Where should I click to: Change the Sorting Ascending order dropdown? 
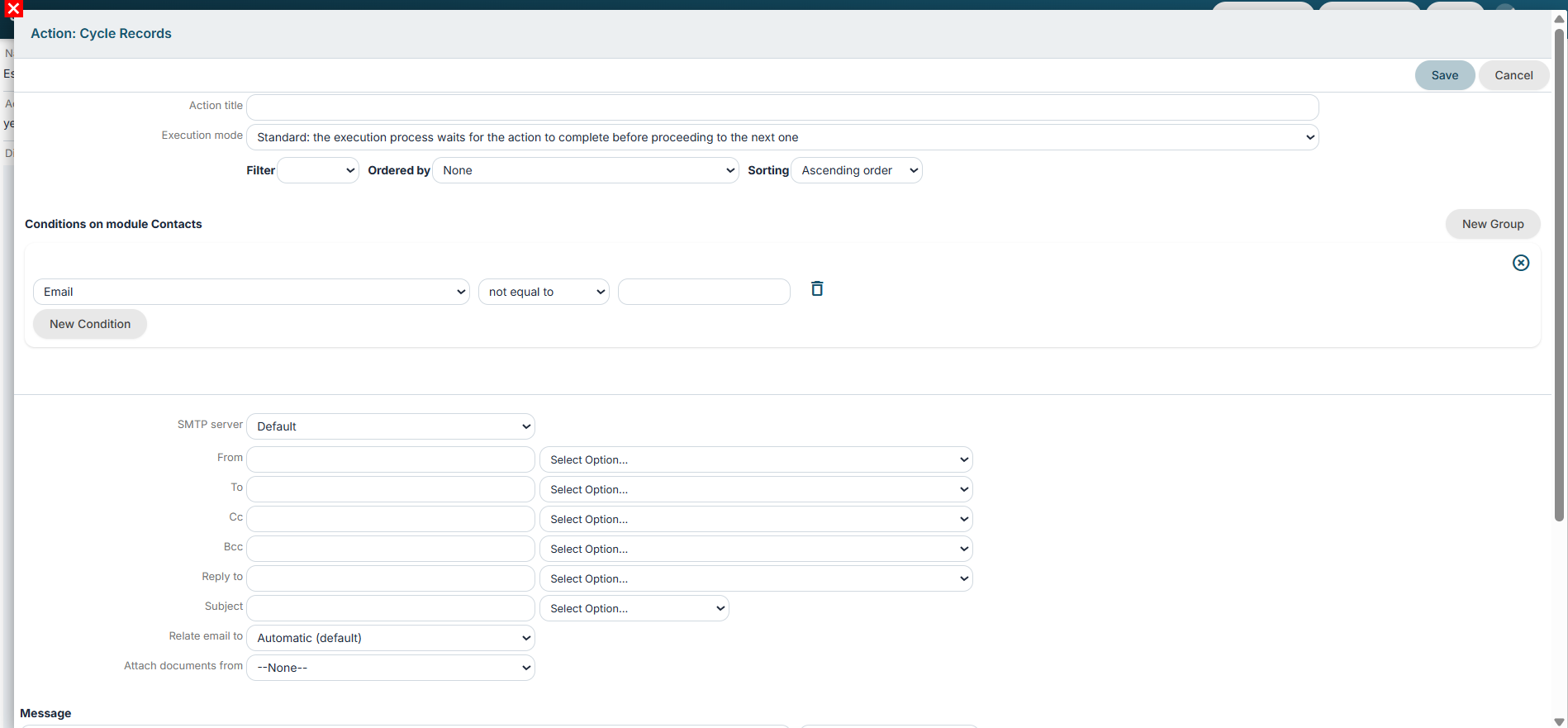pos(857,170)
